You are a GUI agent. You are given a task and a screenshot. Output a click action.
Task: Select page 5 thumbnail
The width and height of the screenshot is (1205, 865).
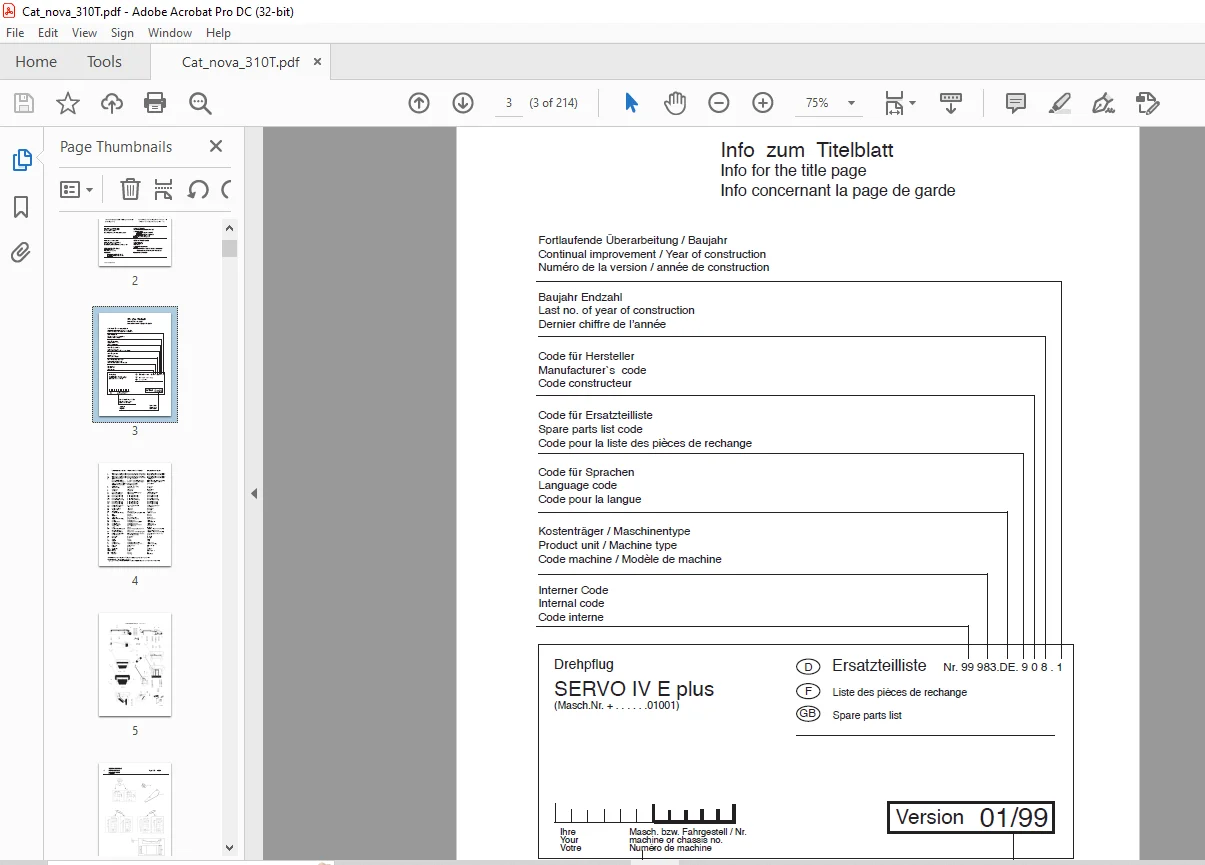(x=135, y=664)
